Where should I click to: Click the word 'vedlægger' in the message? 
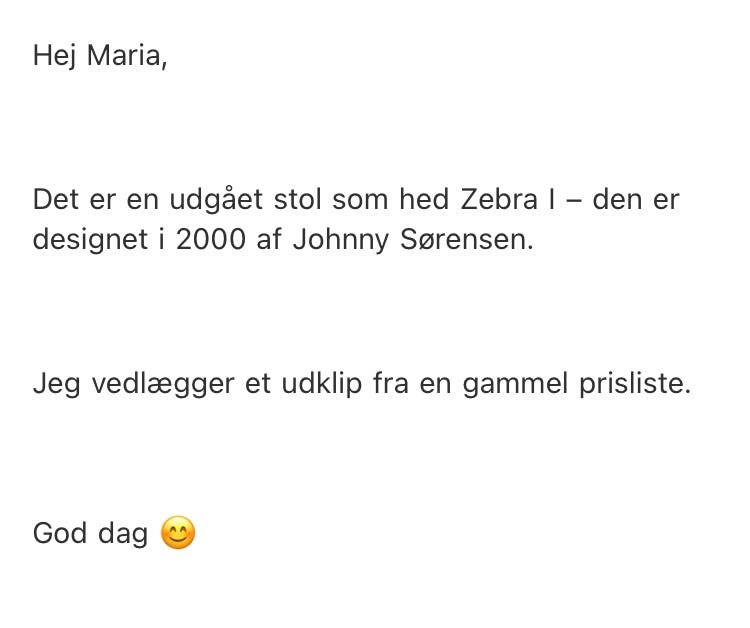[163, 384]
